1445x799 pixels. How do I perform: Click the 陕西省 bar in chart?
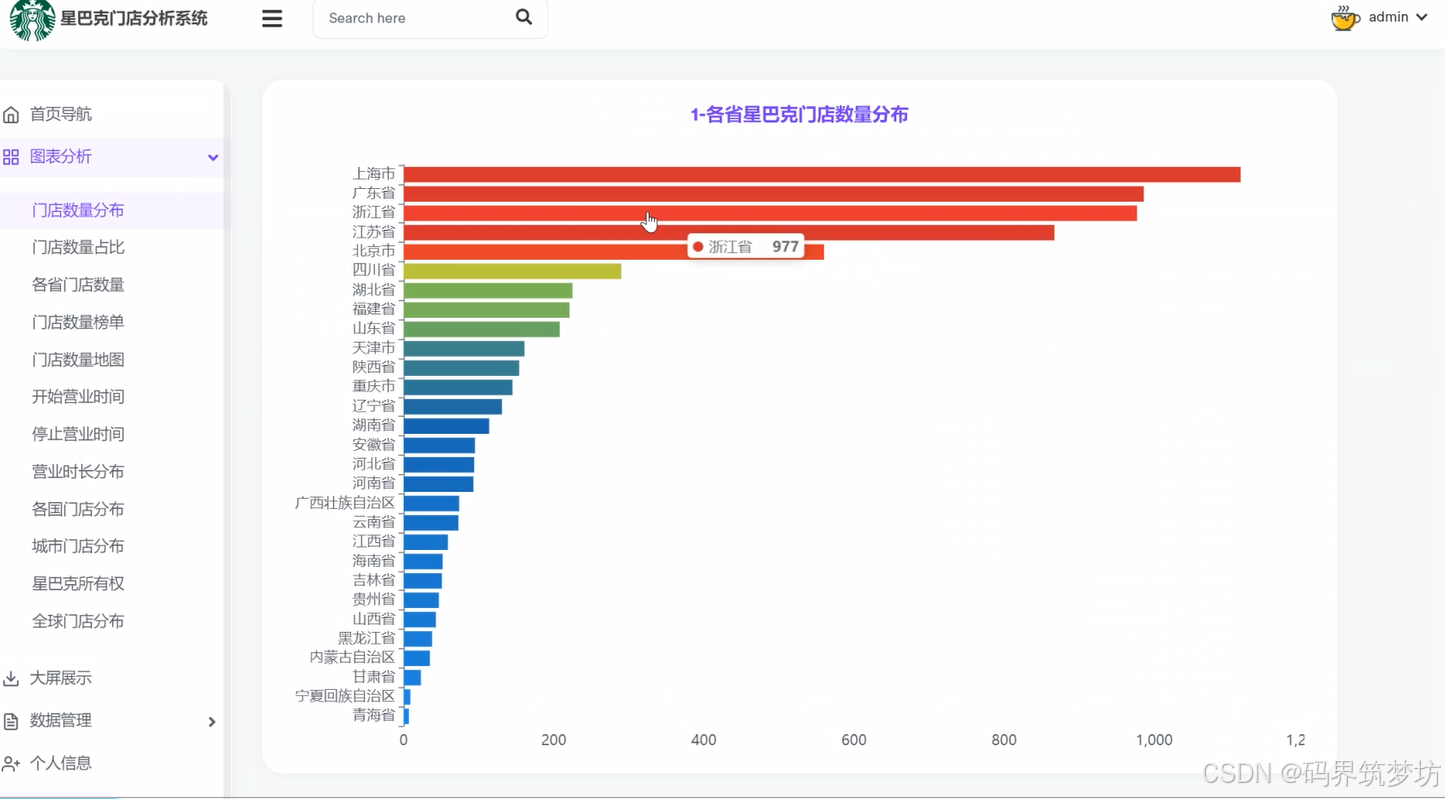[461, 367]
